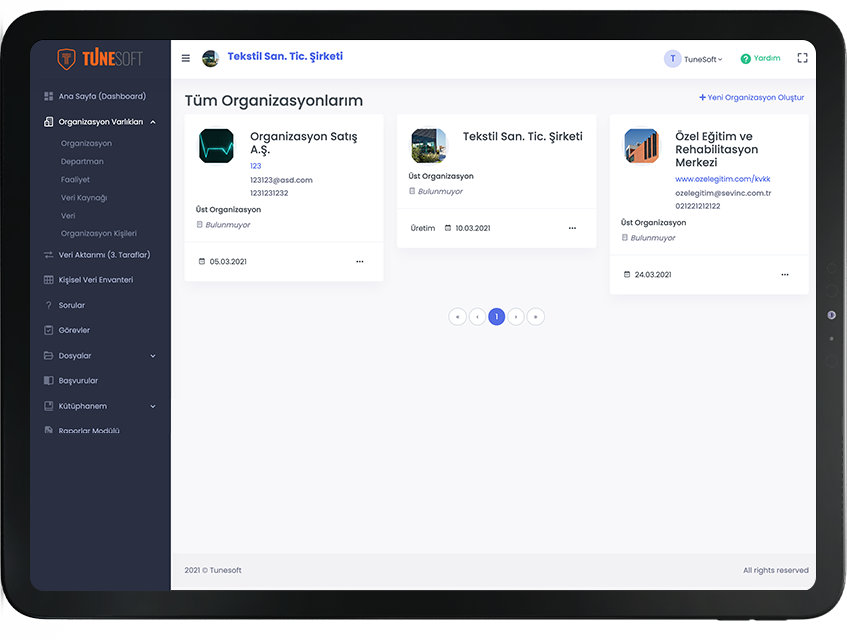The height and width of the screenshot is (640, 847).
Task: Enter fullscreen mode with the expand icon
Action: (x=802, y=58)
